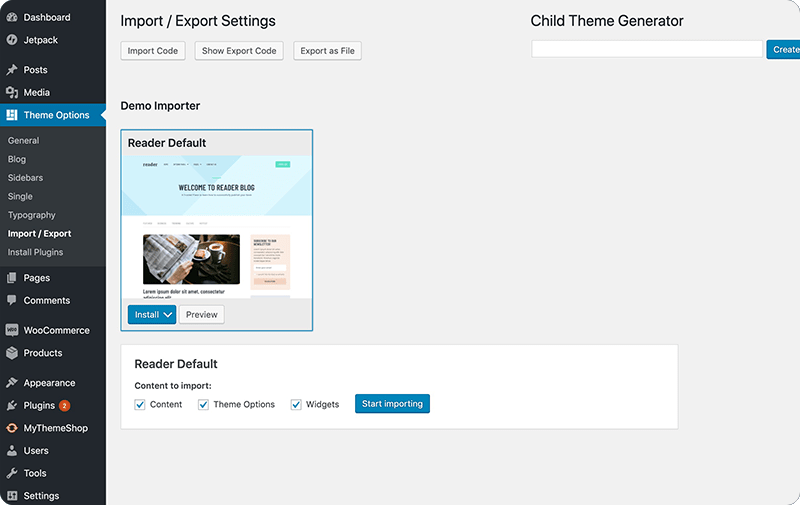The image size is (800, 505).
Task: Click the Tools wrench icon
Action: [12, 473]
